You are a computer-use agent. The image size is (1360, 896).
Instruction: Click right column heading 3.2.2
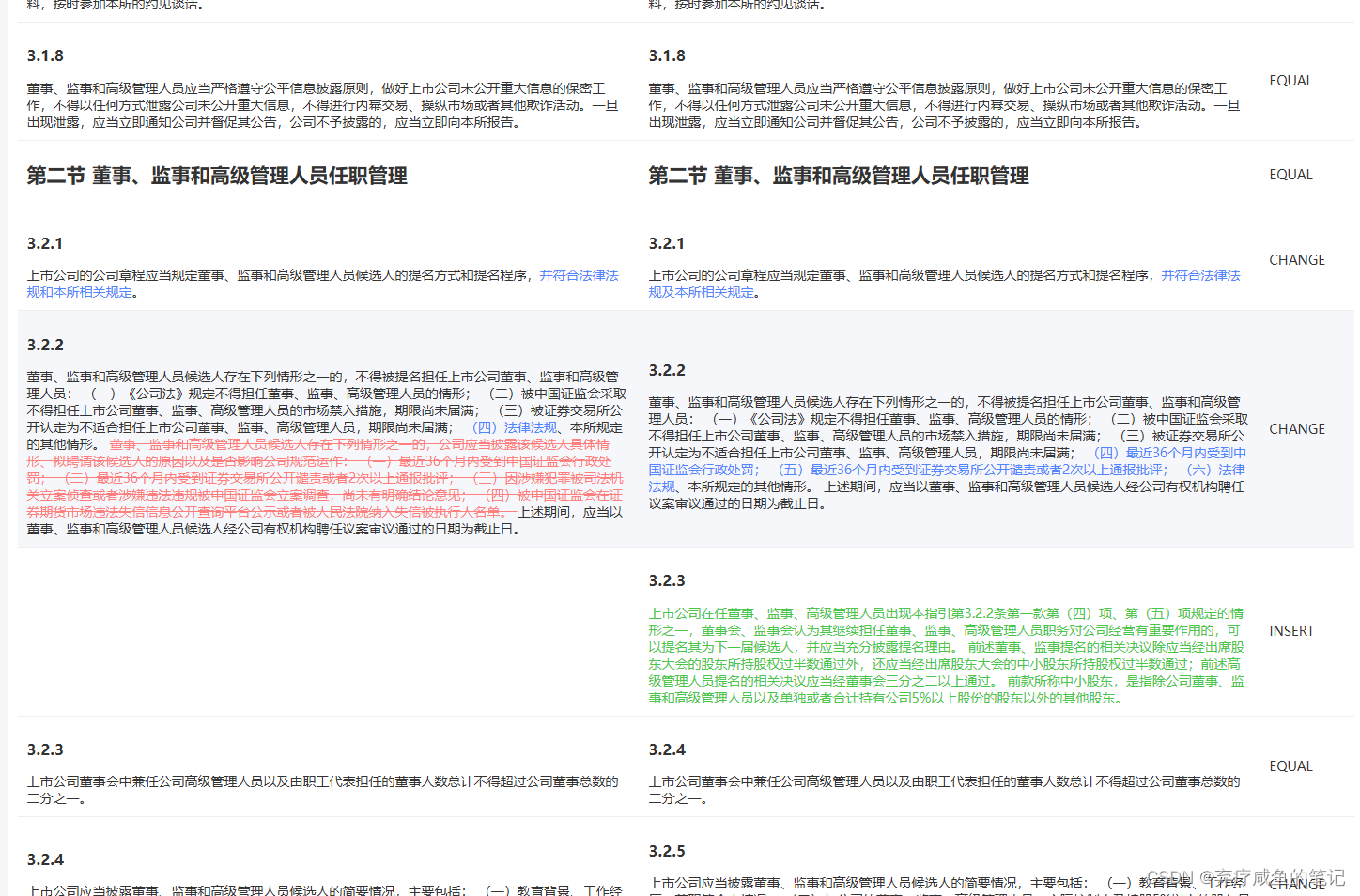(x=667, y=371)
